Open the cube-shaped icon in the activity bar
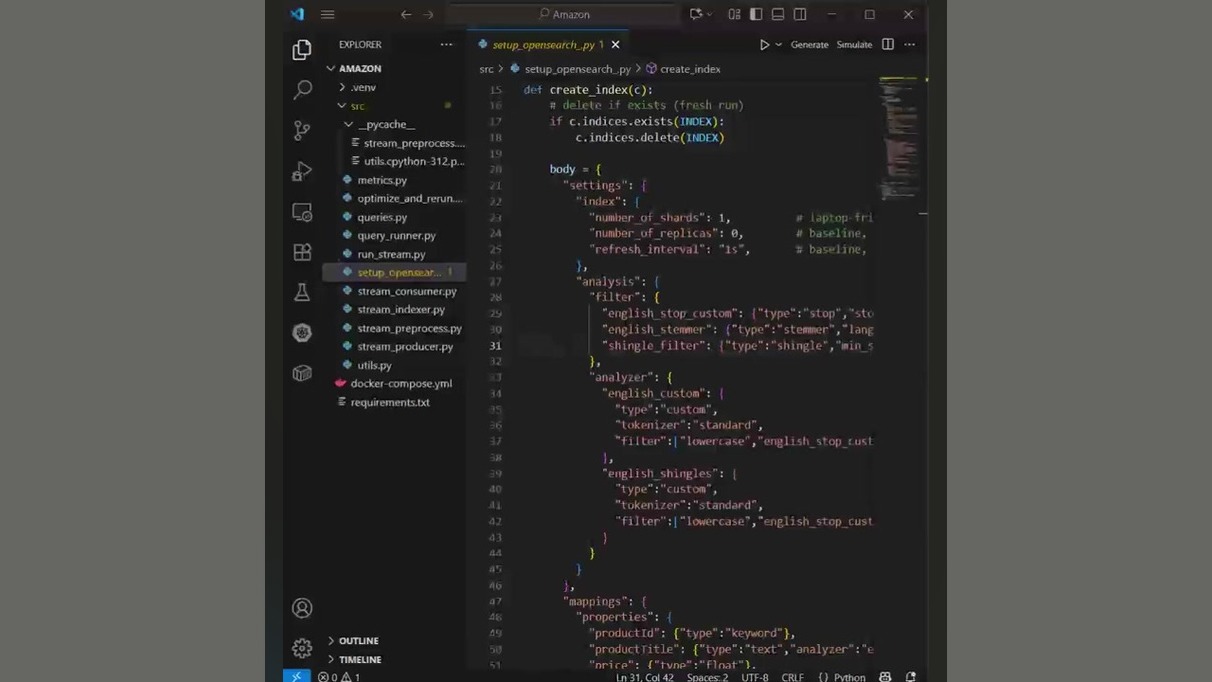This screenshot has height=682, width=1212. click(x=302, y=373)
